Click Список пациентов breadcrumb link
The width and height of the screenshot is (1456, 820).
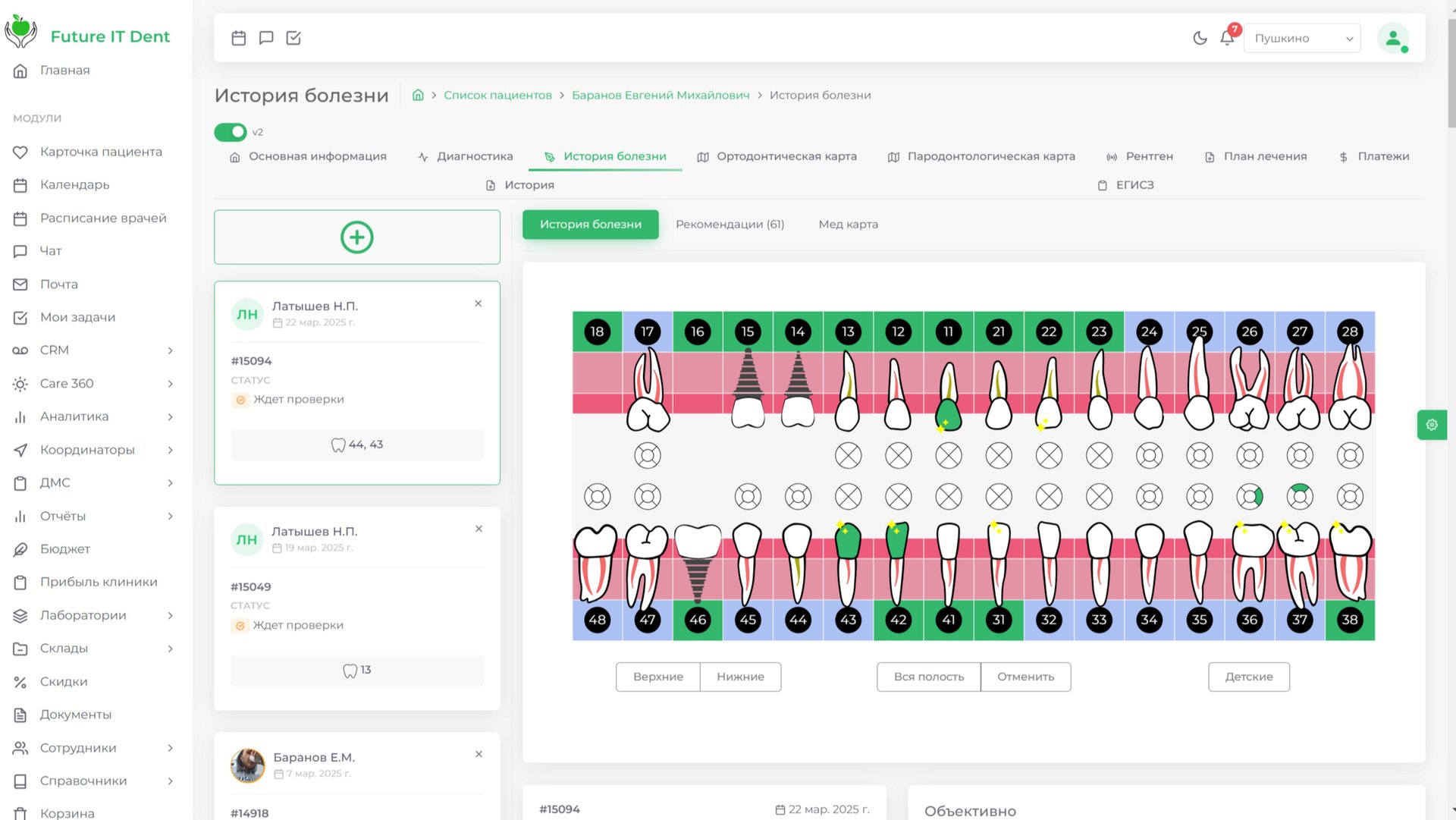(497, 95)
